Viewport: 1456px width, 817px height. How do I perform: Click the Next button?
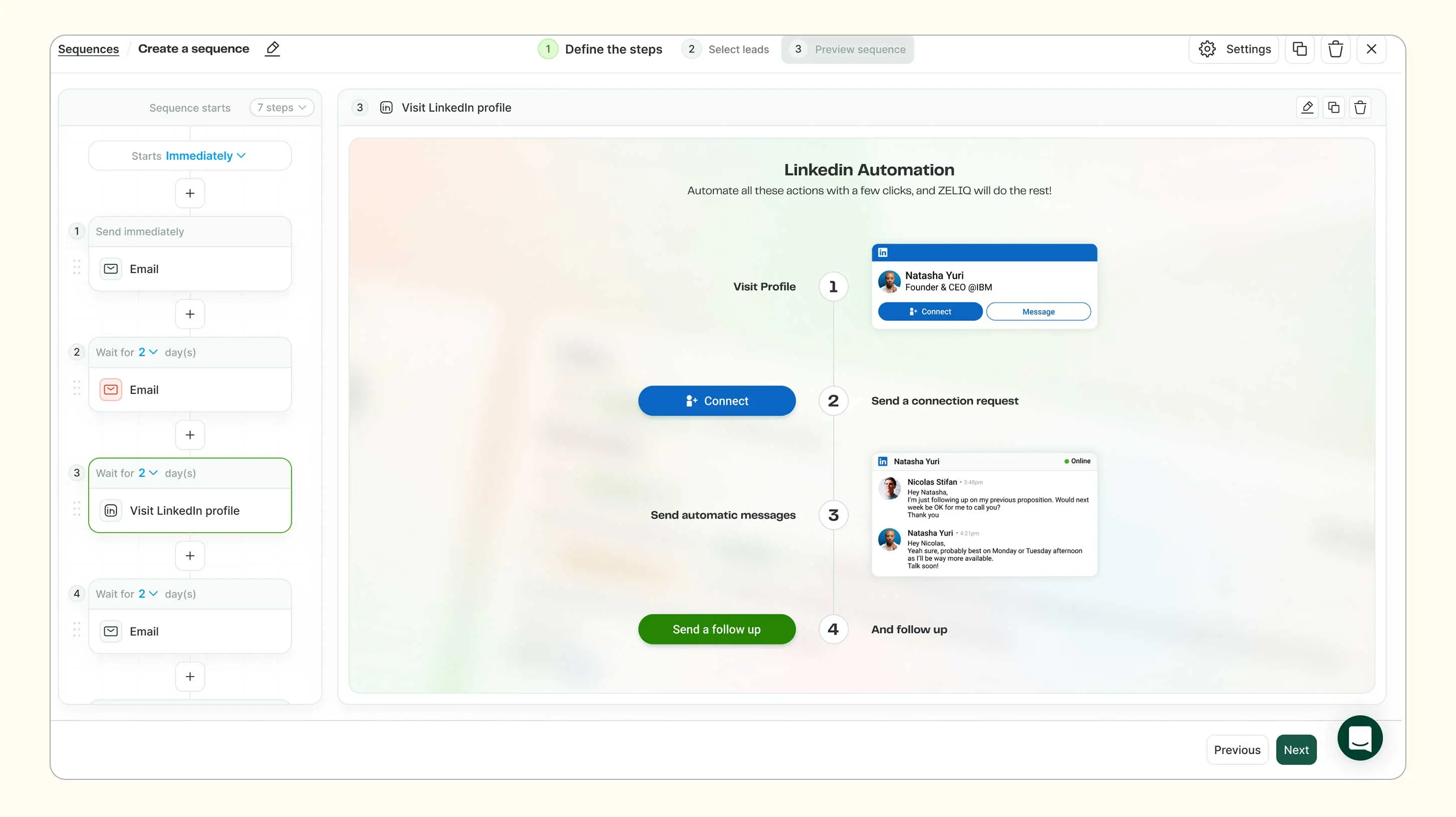[1296, 750]
